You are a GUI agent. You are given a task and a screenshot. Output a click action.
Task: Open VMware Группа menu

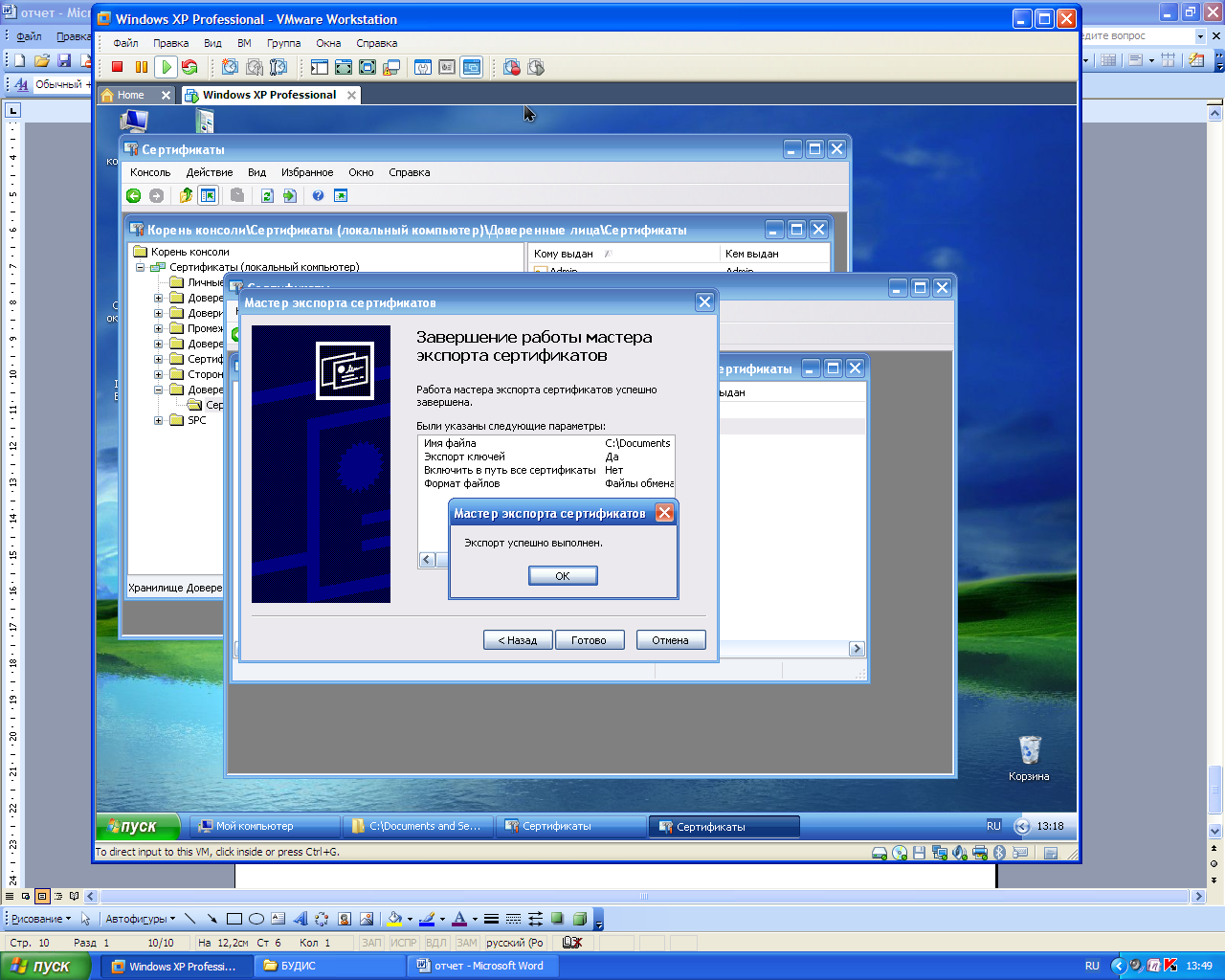pos(283,43)
